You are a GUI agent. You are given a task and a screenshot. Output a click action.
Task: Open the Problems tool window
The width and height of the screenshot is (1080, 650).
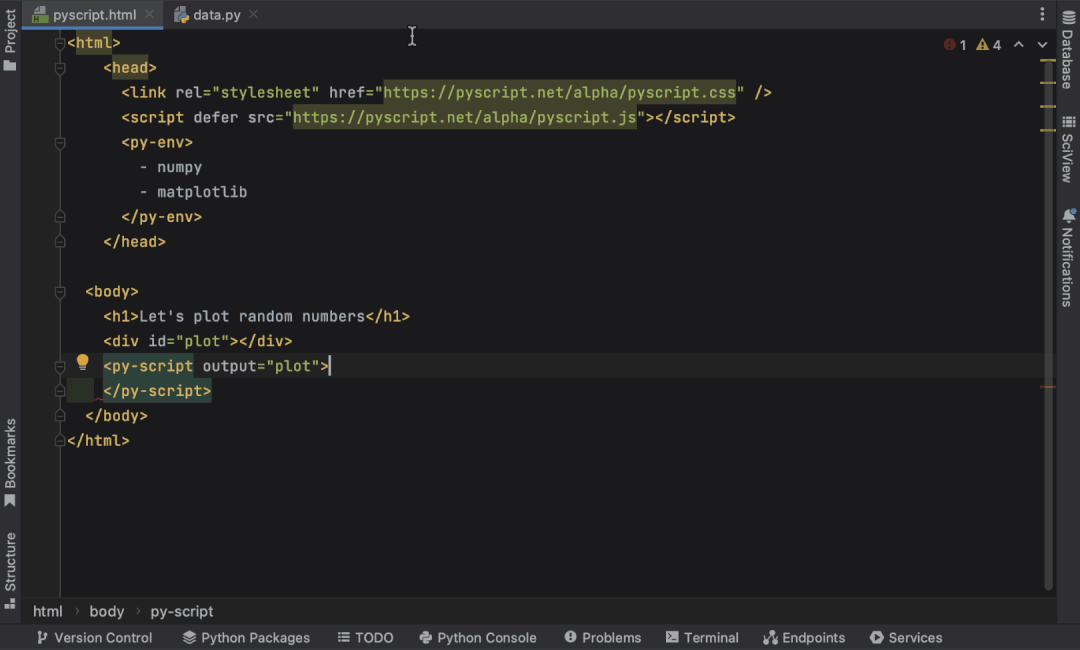603,637
